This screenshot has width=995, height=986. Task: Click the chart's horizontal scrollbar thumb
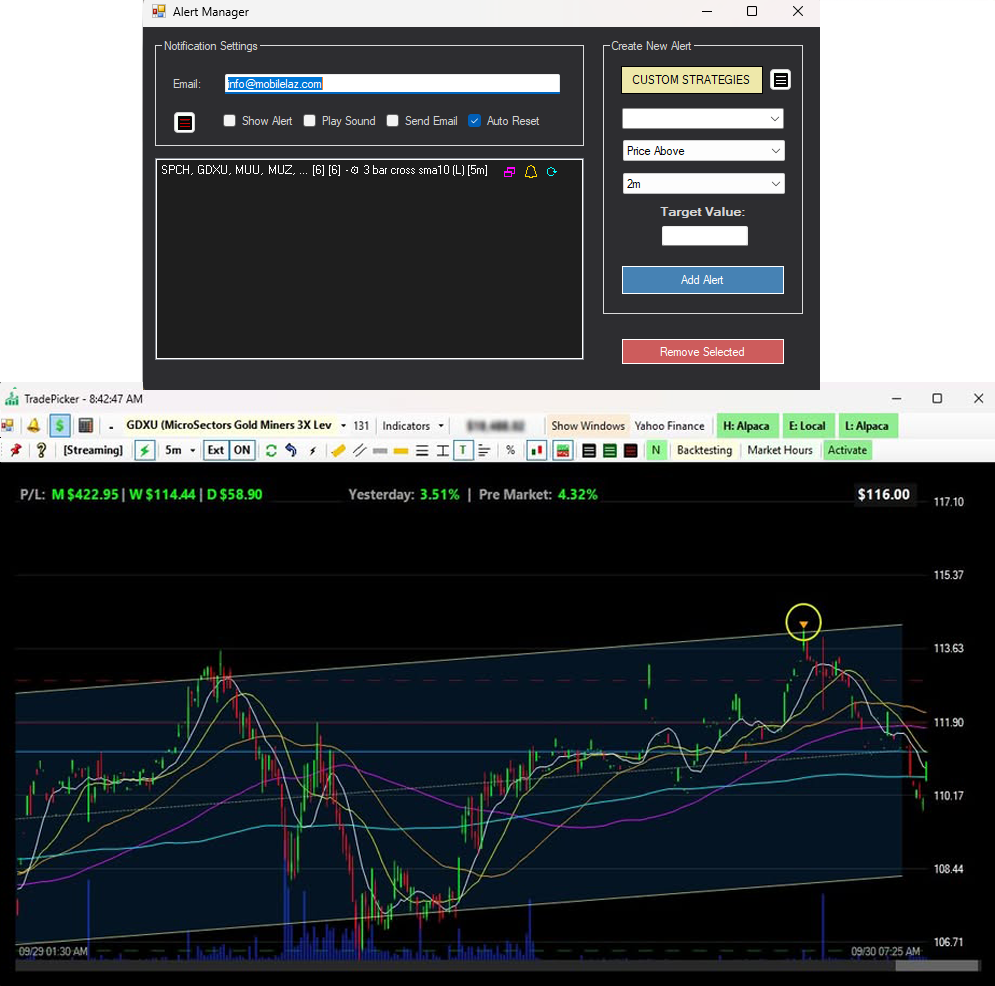pos(937,966)
